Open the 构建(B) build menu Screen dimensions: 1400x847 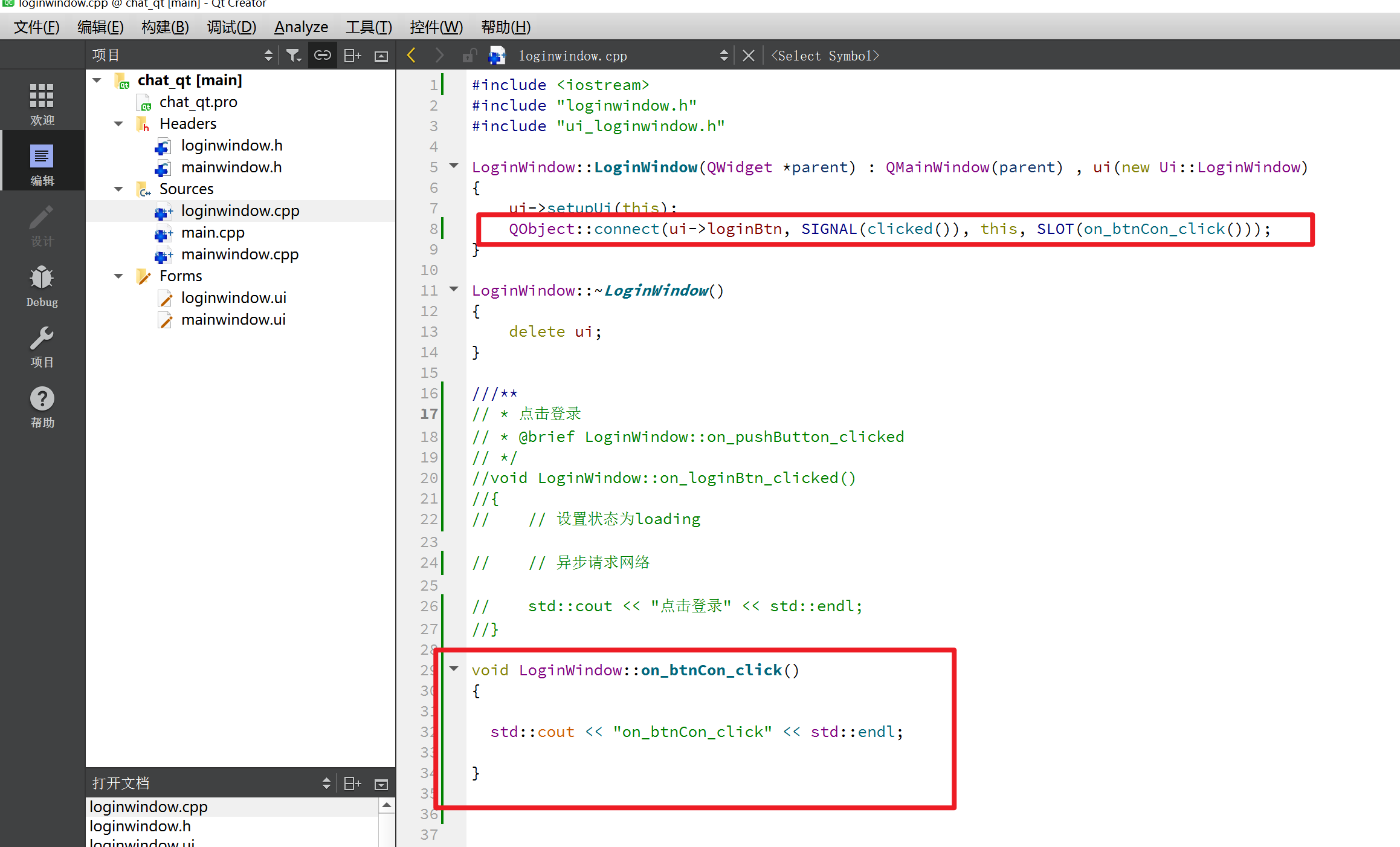tap(165, 27)
